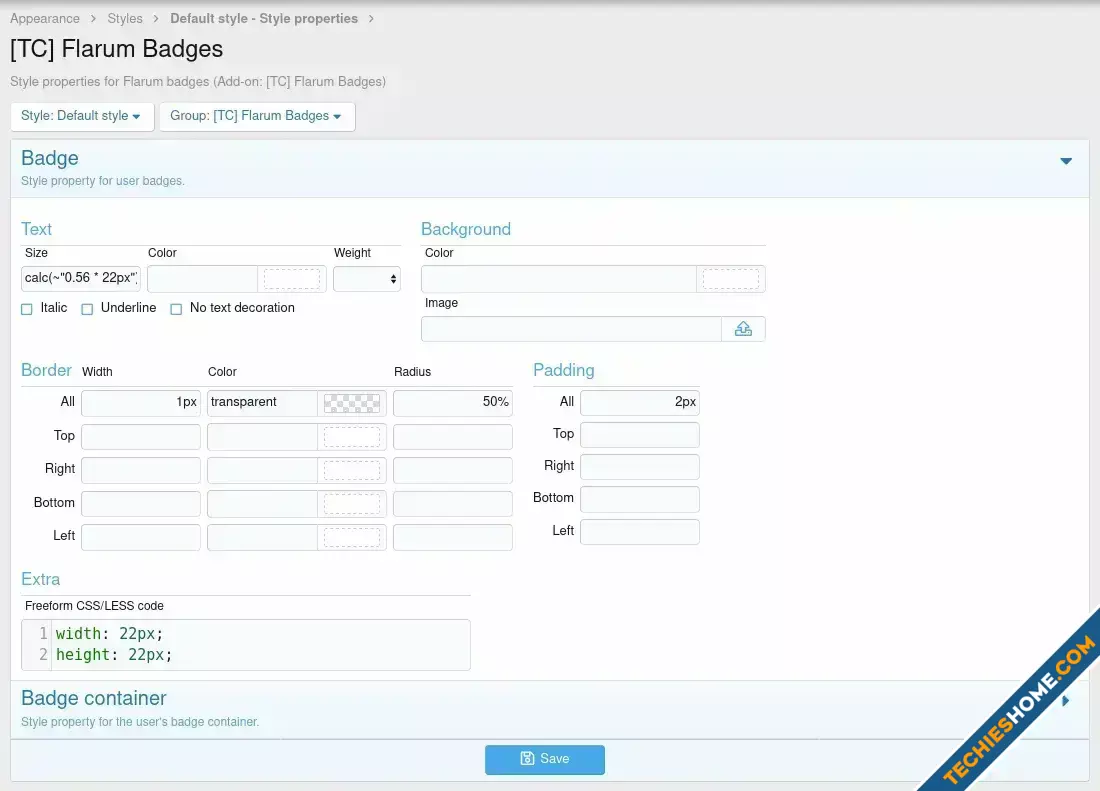Open the border Left color swatch
The image size is (1100, 791).
pos(351,537)
